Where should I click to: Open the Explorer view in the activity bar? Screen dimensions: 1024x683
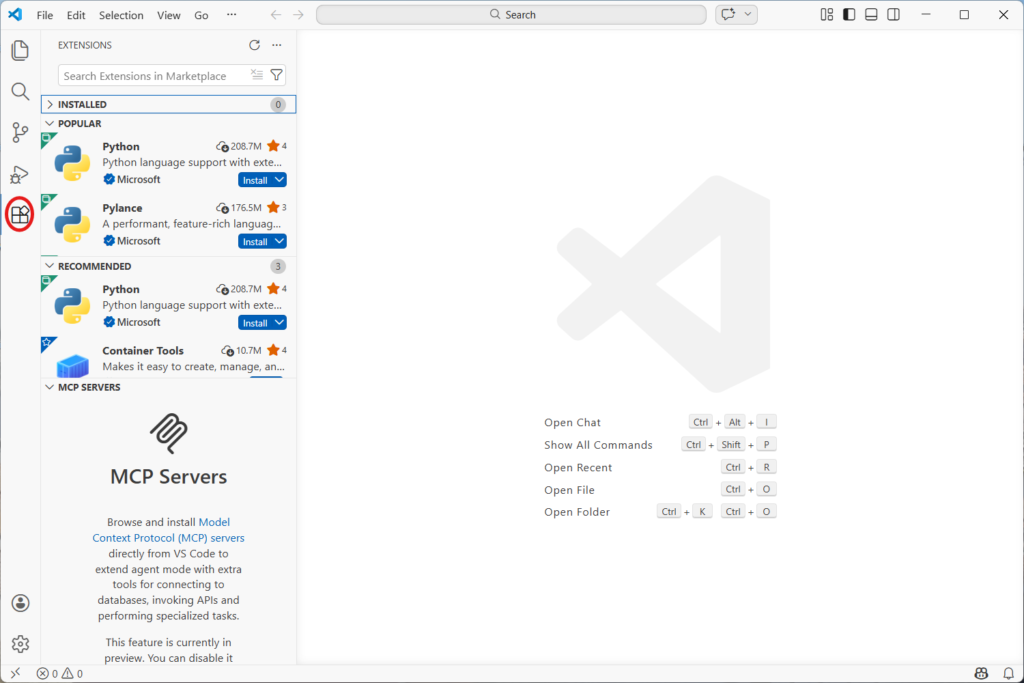[20, 50]
